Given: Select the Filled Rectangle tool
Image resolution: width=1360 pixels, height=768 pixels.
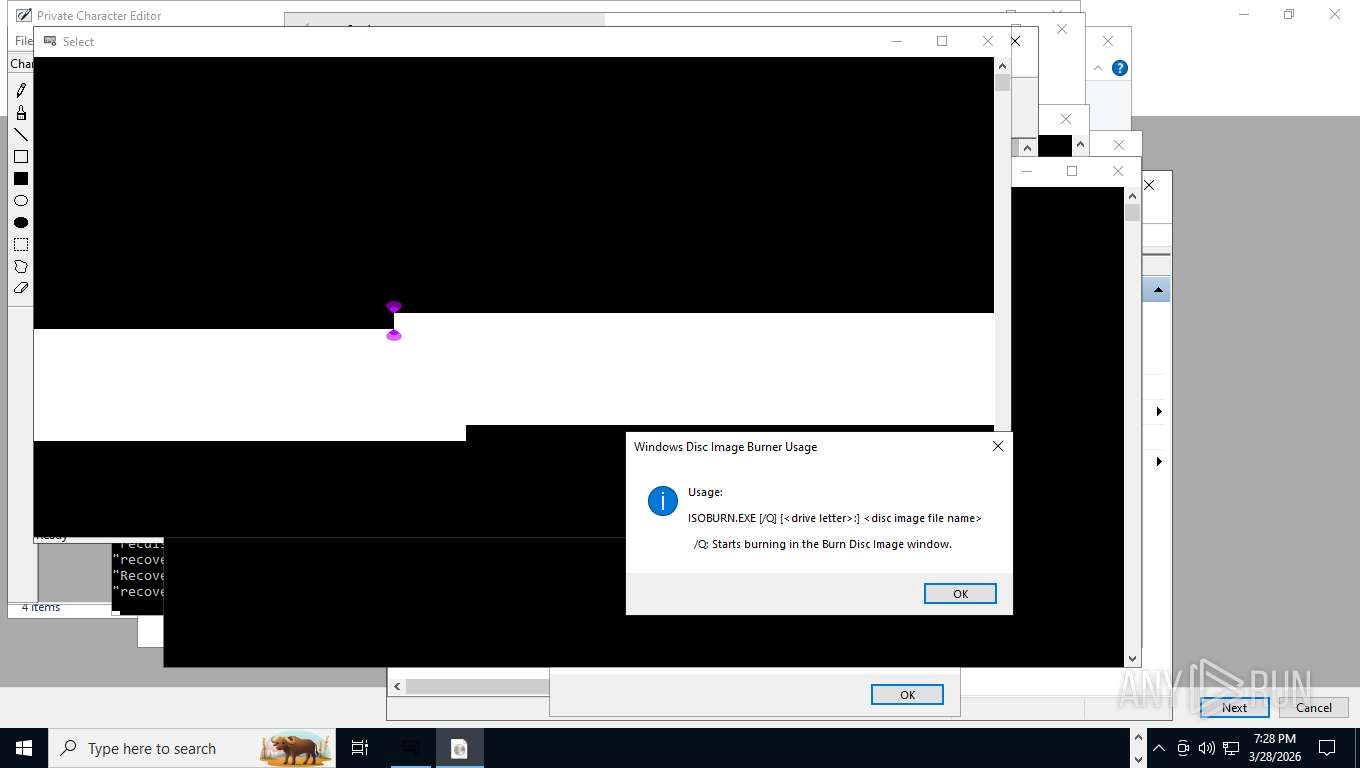Looking at the screenshot, I should 21,178.
